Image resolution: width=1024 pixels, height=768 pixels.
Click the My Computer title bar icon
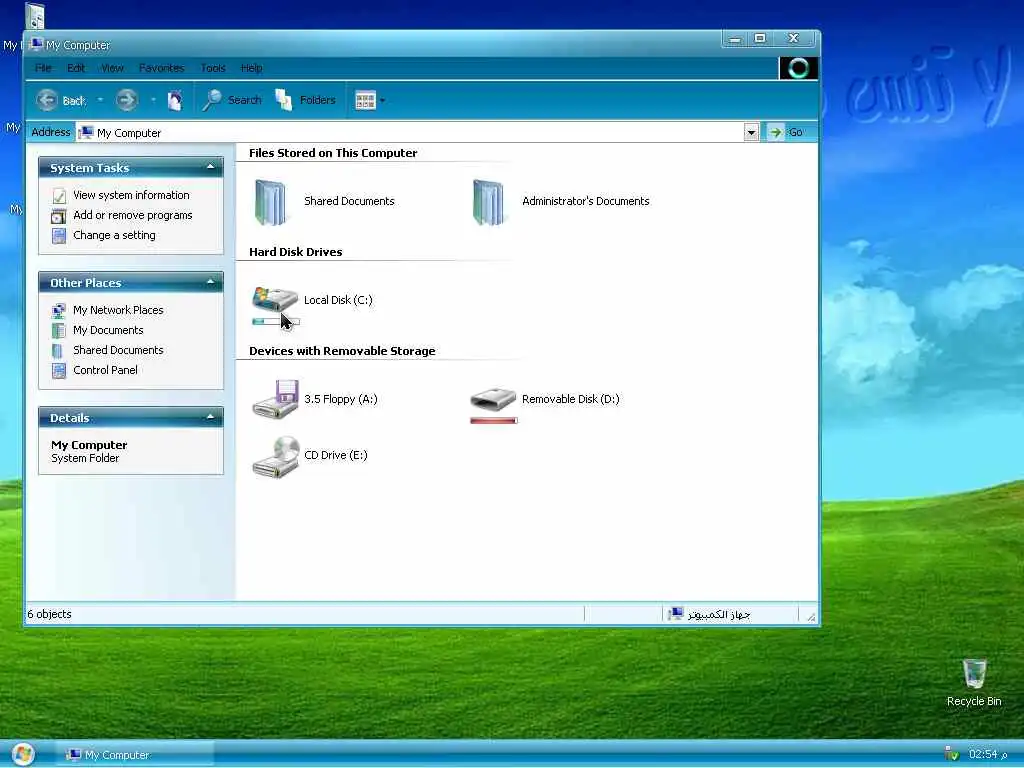tap(36, 44)
